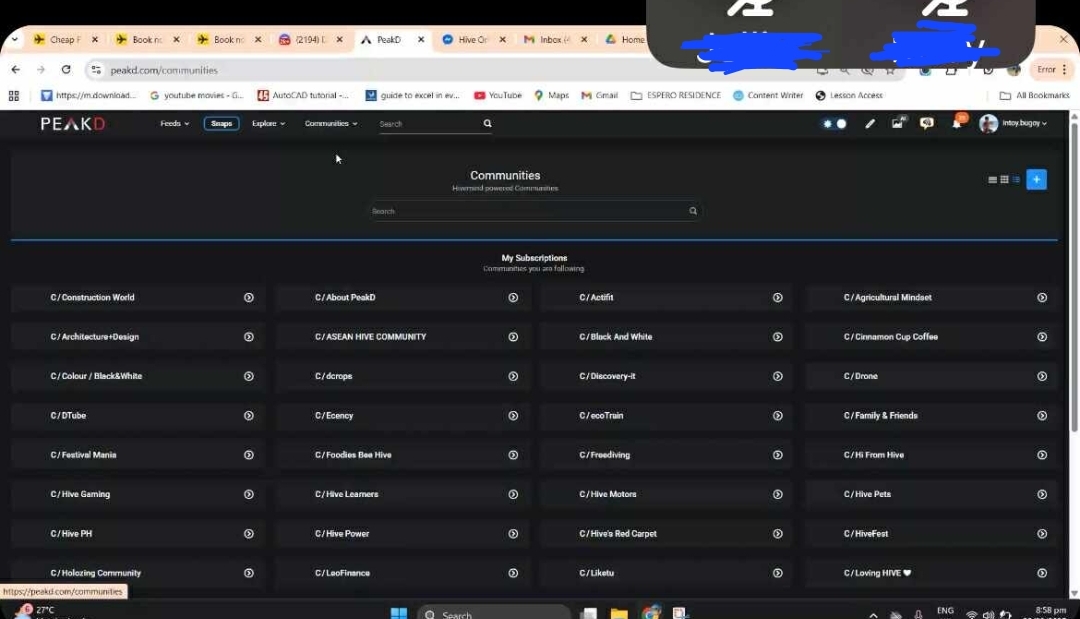Open the chat messages icon
This screenshot has width=1080, height=619.
[926, 123]
